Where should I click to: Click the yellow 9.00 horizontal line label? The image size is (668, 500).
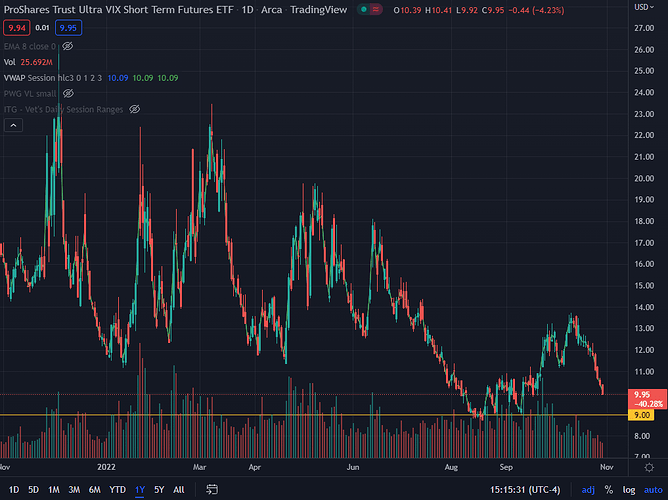[x=641, y=415]
